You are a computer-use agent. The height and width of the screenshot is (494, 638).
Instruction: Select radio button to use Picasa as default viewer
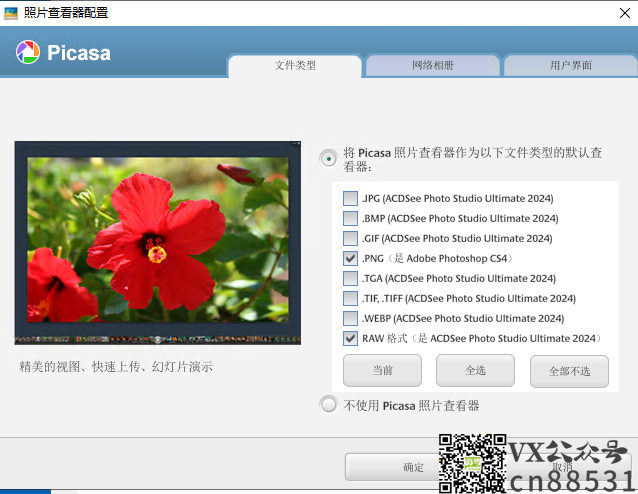[329, 159]
